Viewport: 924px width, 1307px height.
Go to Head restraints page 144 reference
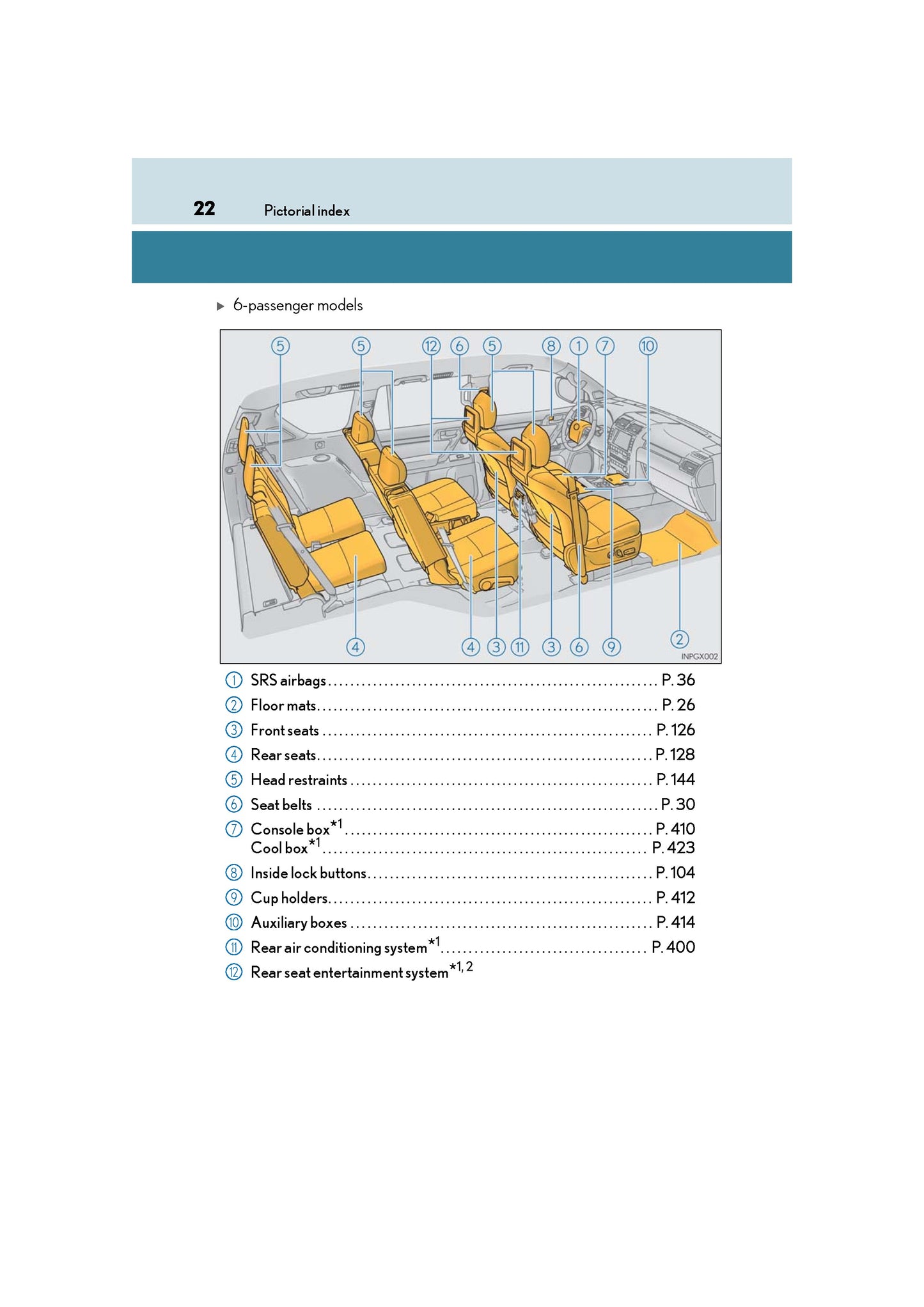pyautogui.click(x=675, y=779)
